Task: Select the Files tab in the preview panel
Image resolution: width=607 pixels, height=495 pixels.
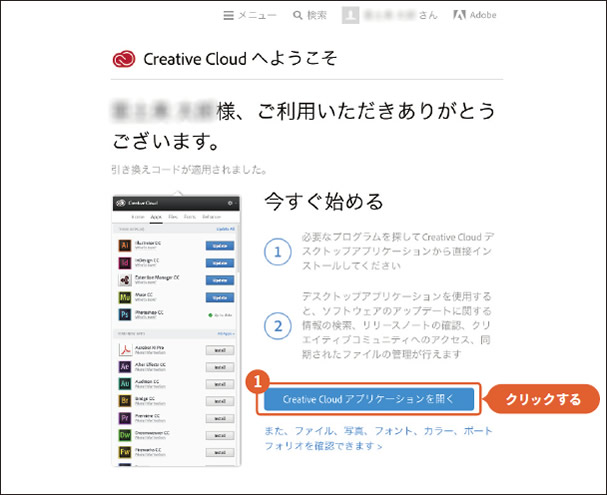Action: point(173,217)
